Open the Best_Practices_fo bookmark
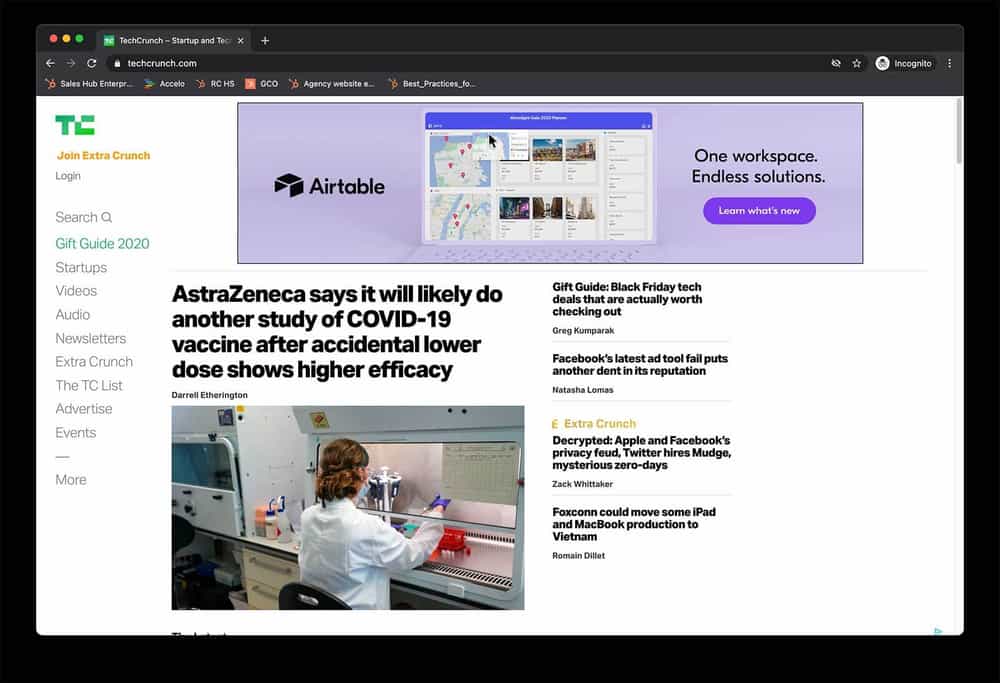Viewport: 1000px width, 683px height. tap(432, 84)
